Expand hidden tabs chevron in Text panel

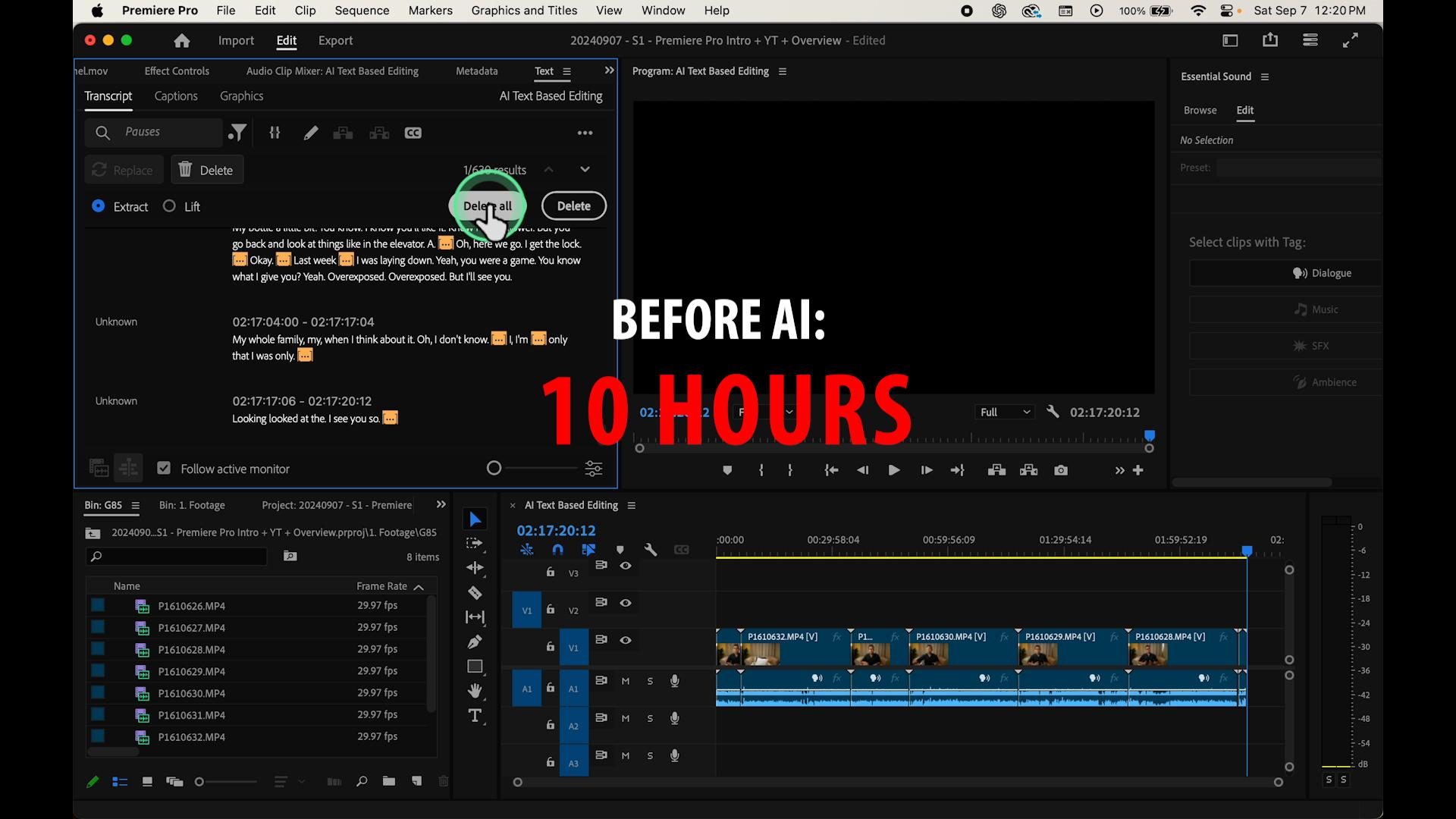(x=609, y=71)
